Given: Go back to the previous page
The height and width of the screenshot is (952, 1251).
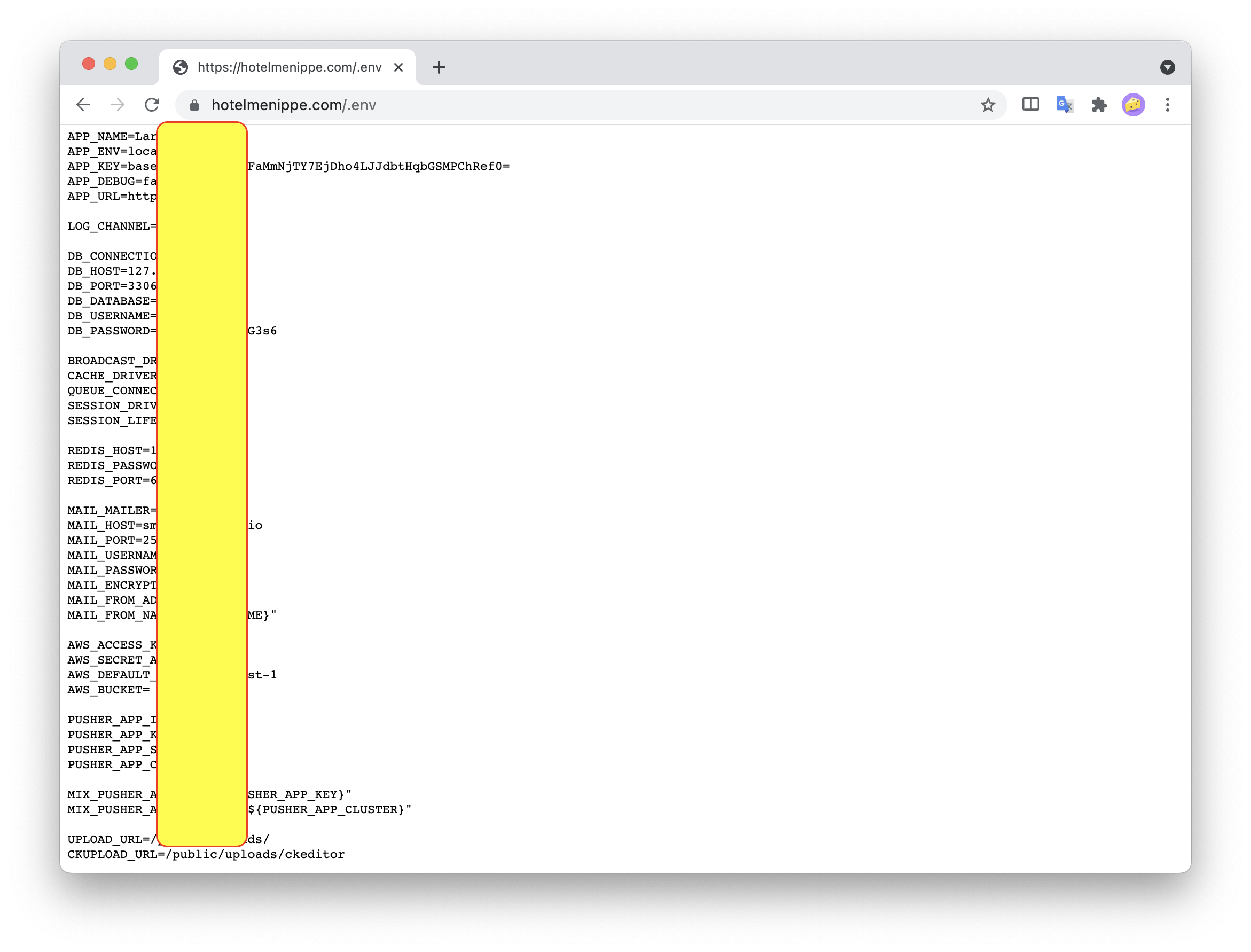Looking at the screenshot, I should pos(83,105).
